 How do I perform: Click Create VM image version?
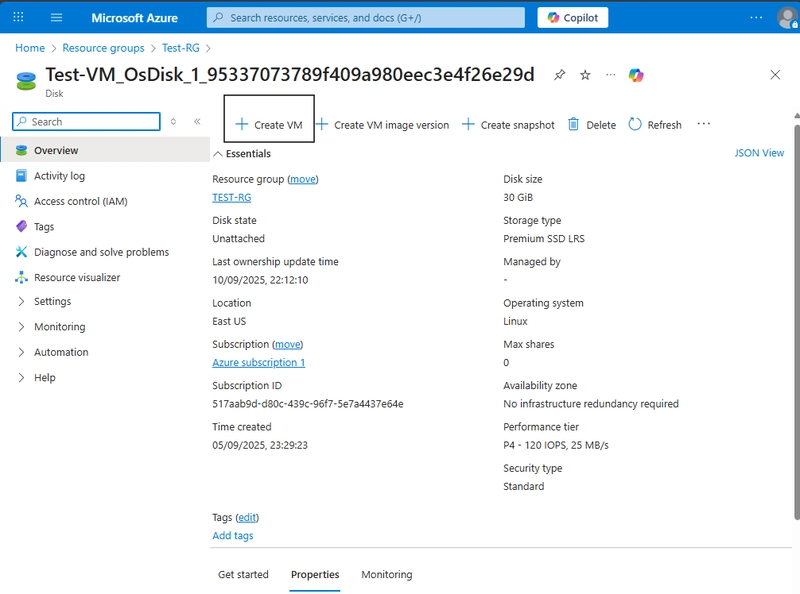pyautogui.click(x=382, y=125)
